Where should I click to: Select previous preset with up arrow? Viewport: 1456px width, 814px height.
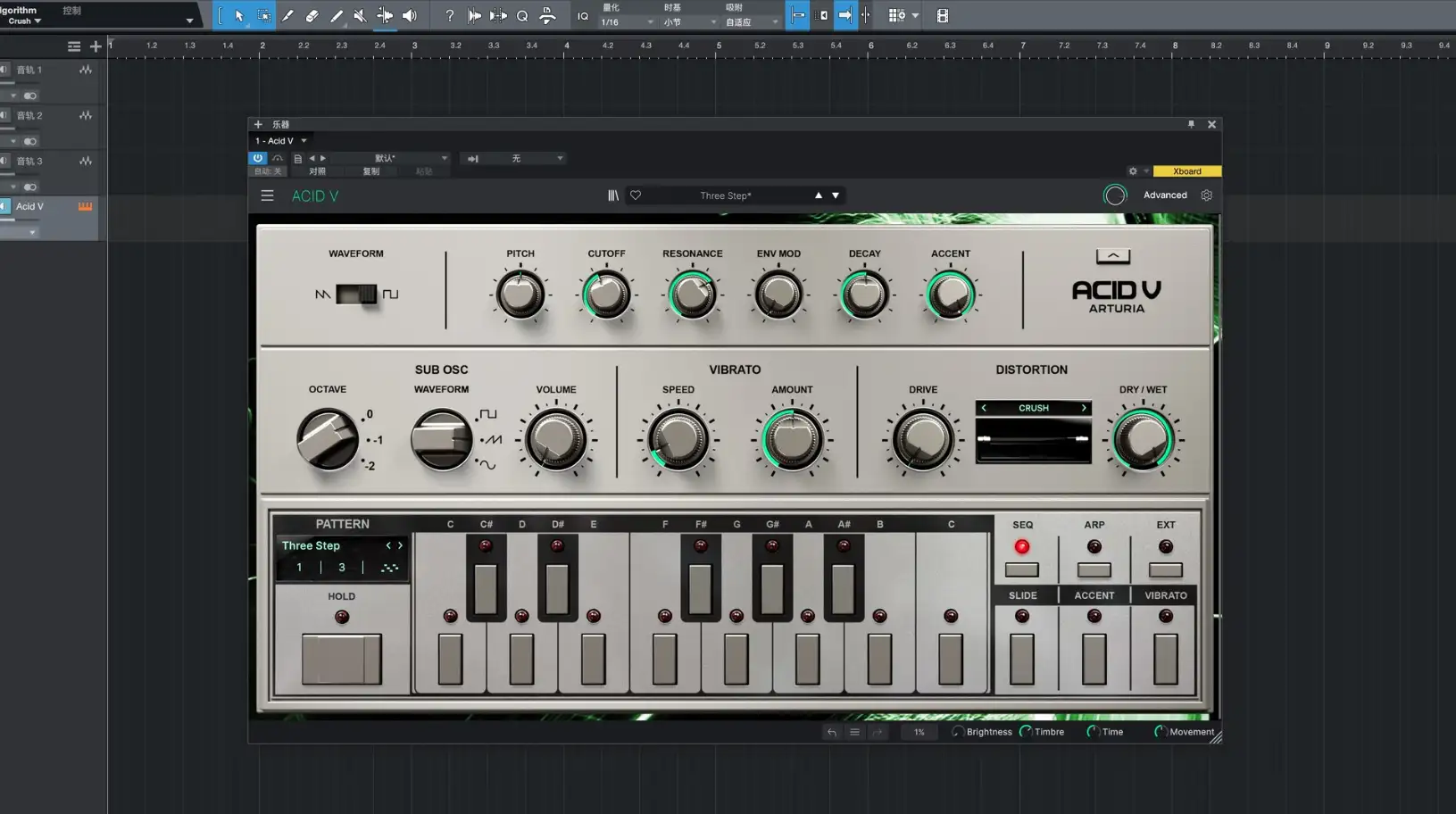[x=818, y=195]
